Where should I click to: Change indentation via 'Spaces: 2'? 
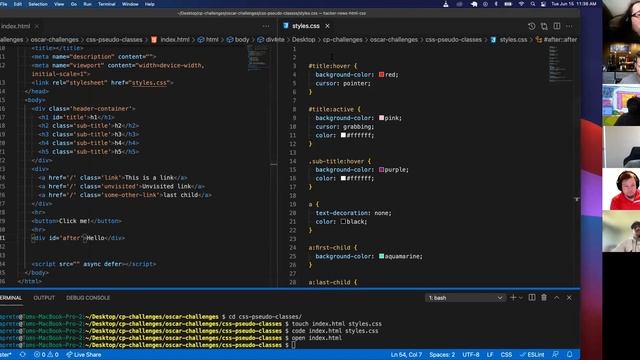point(442,355)
